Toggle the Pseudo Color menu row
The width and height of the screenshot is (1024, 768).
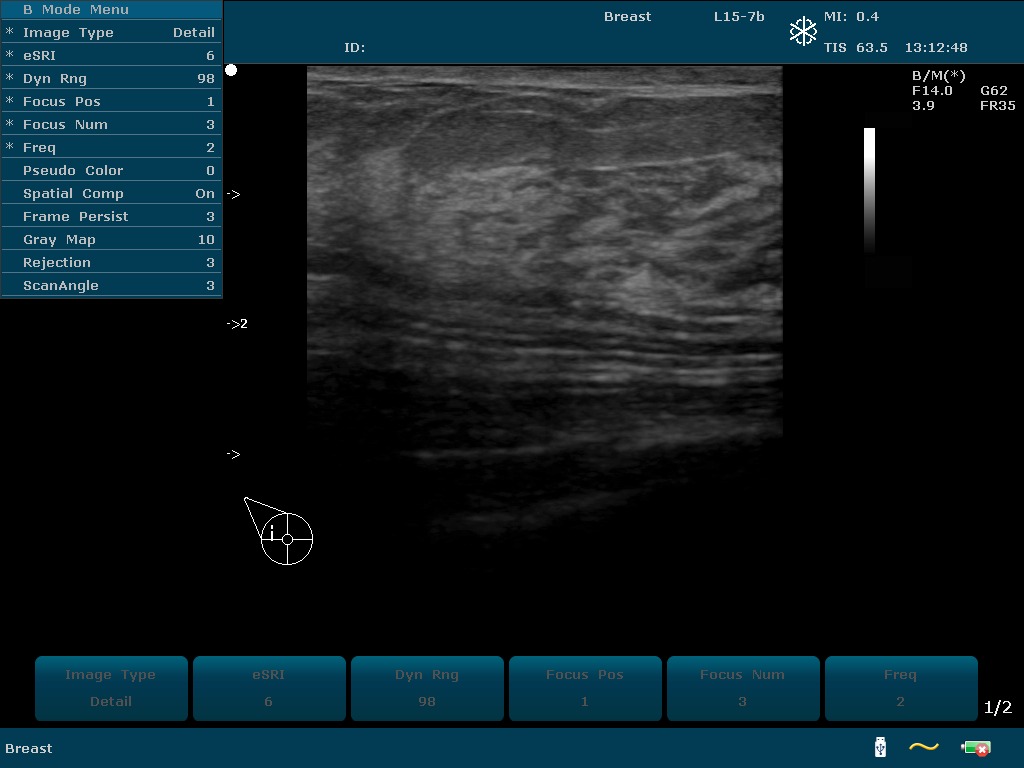click(111, 171)
